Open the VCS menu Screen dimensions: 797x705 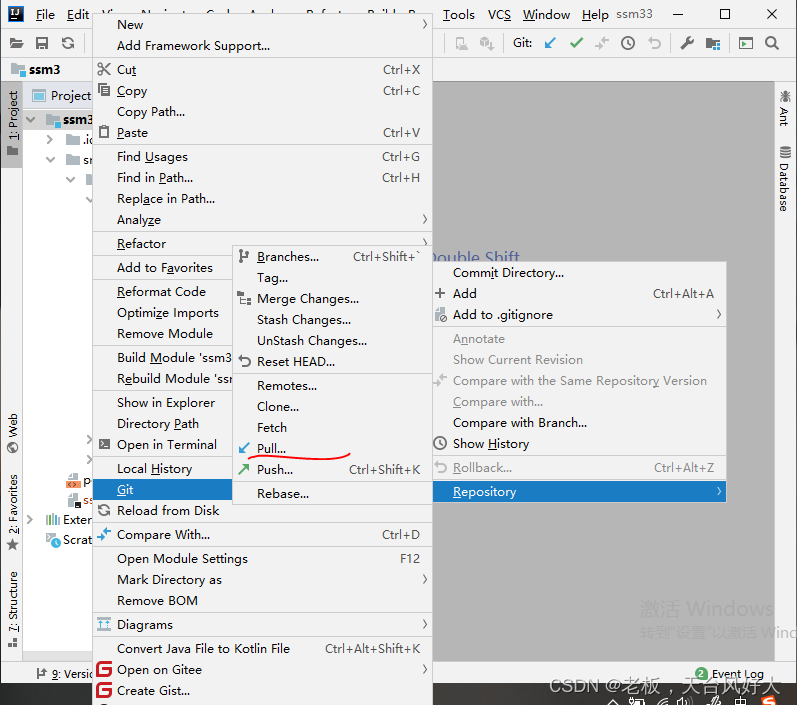499,15
